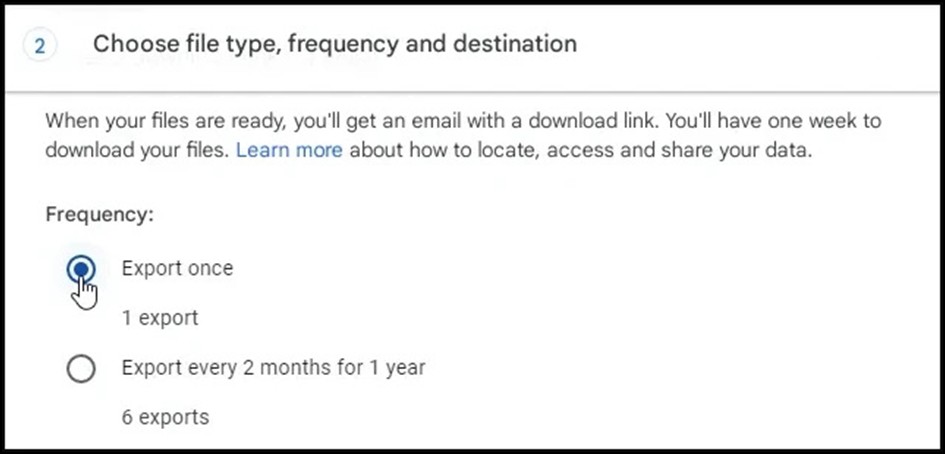This screenshot has height=454, width=945.
Task: Click the "Export once" label text
Action: click(x=177, y=268)
